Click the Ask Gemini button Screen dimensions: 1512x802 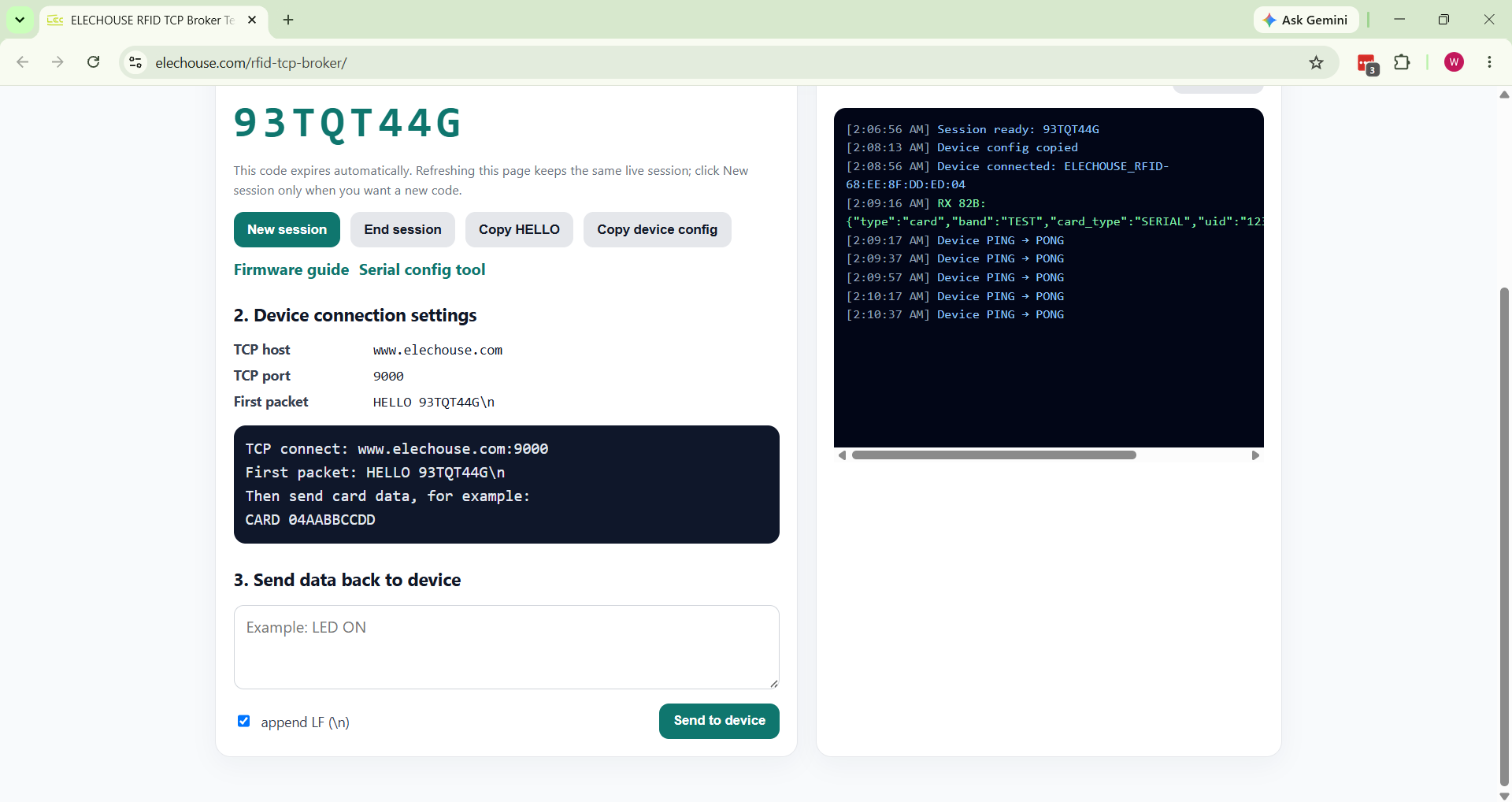click(x=1306, y=20)
